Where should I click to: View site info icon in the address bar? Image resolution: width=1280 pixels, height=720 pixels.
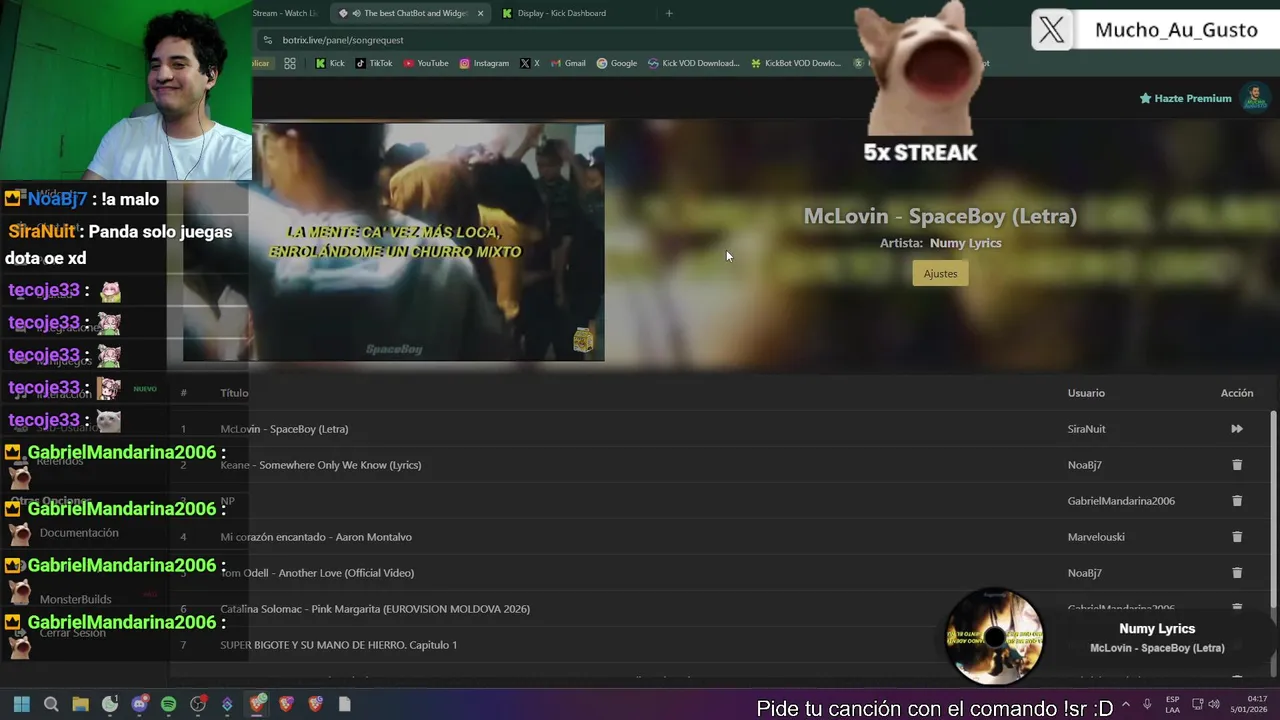tap(267, 40)
